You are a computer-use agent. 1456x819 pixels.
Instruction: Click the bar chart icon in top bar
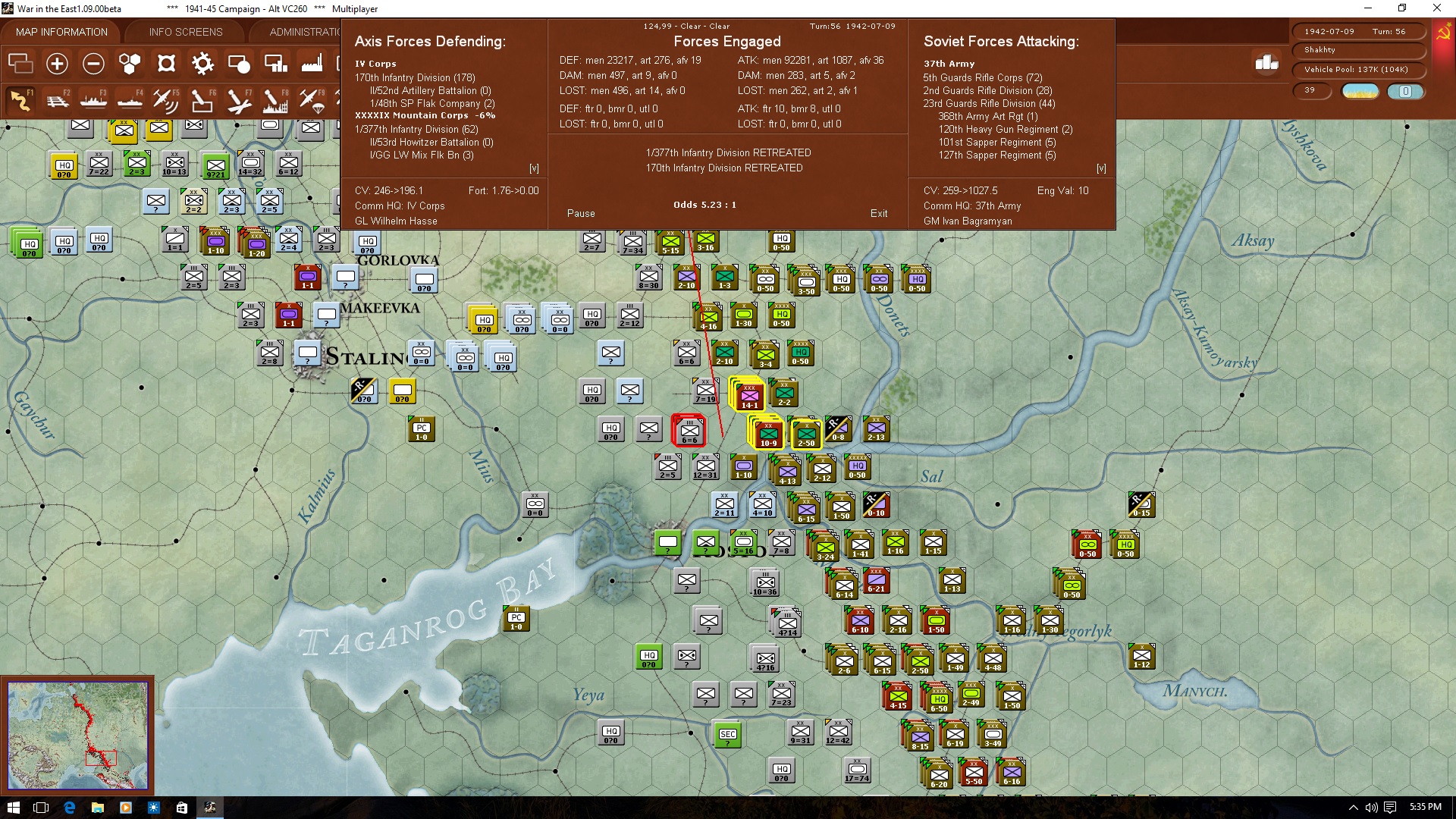pyautogui.click(x=1266, y=63)
